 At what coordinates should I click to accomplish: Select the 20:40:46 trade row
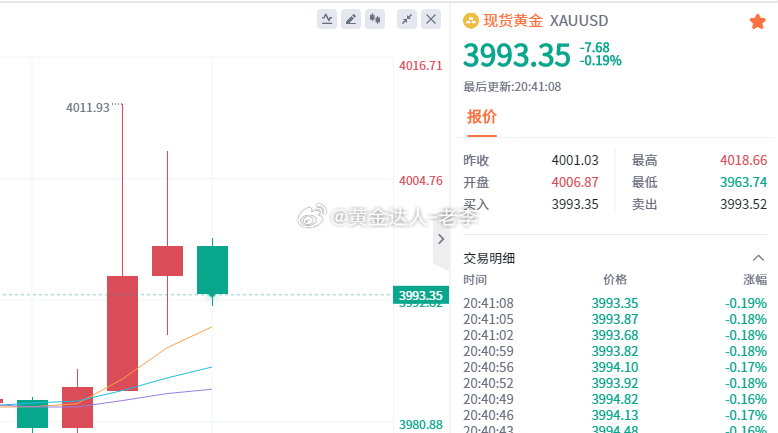[615, 415]
